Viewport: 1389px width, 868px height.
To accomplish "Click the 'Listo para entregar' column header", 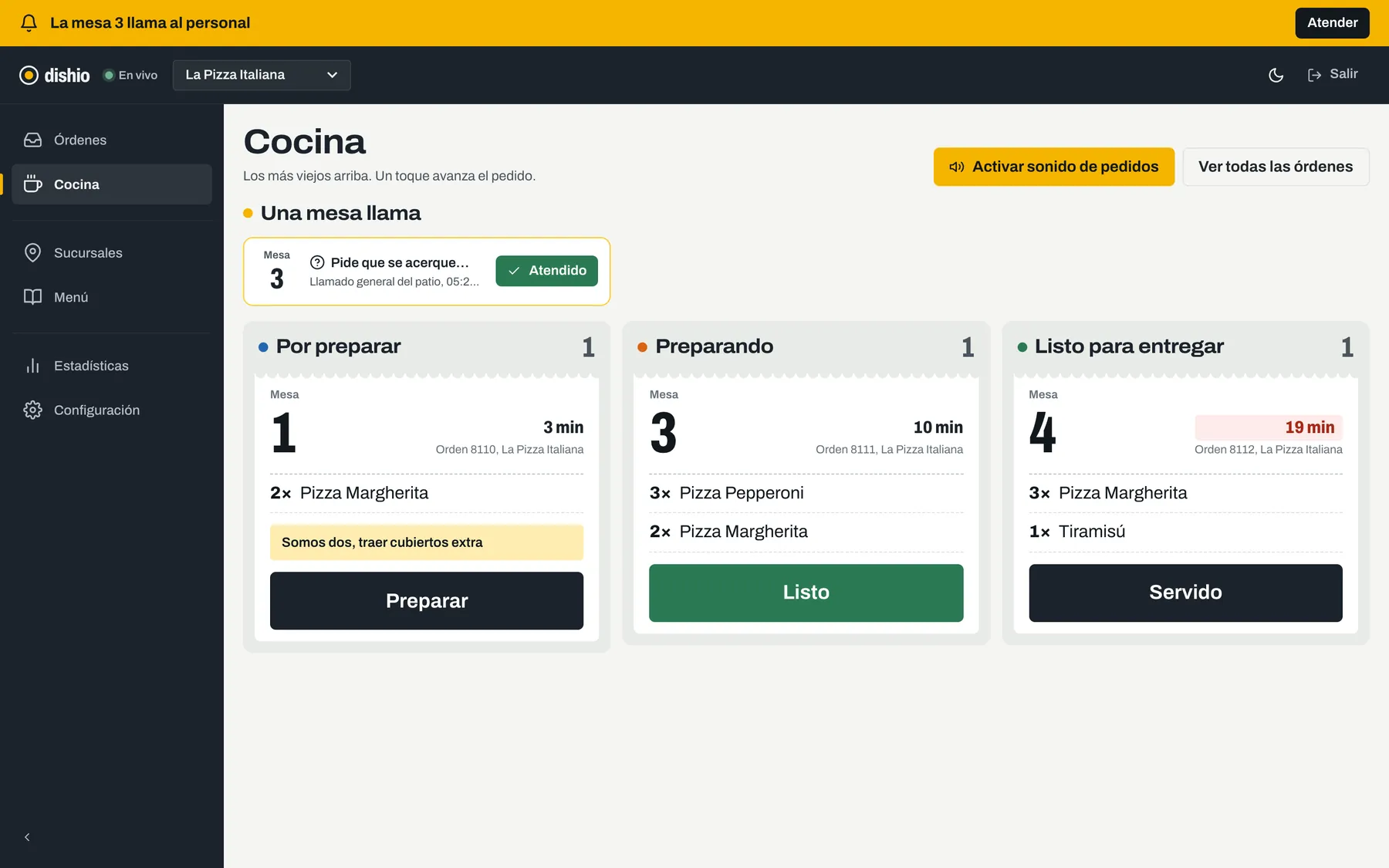I will pyautogui.click(x=1129, y=346).
